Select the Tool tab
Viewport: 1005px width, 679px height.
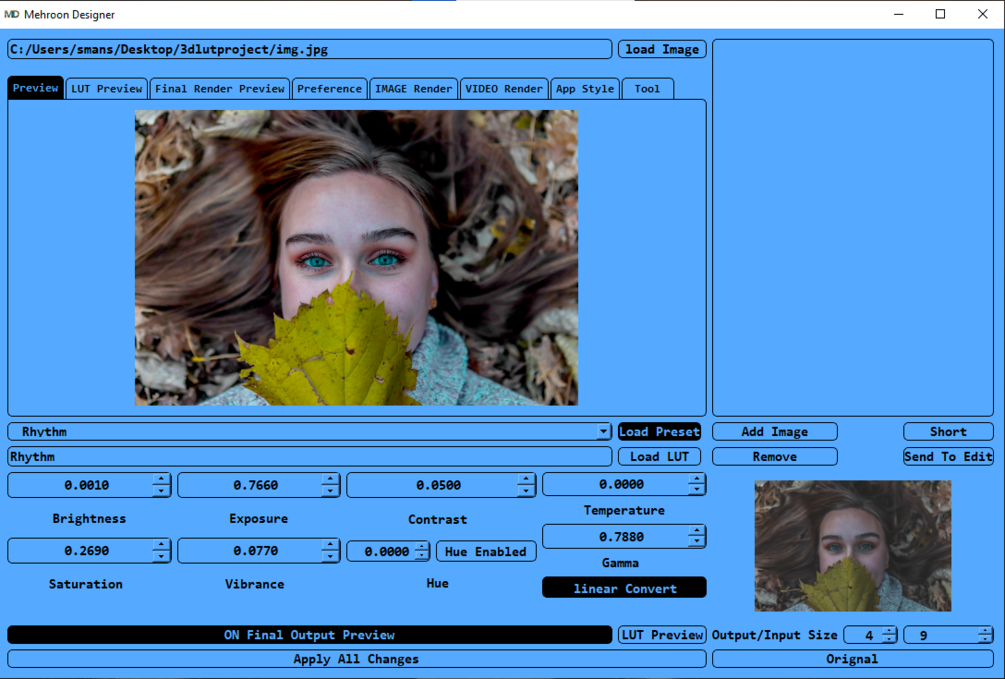(x=647, y=88)
